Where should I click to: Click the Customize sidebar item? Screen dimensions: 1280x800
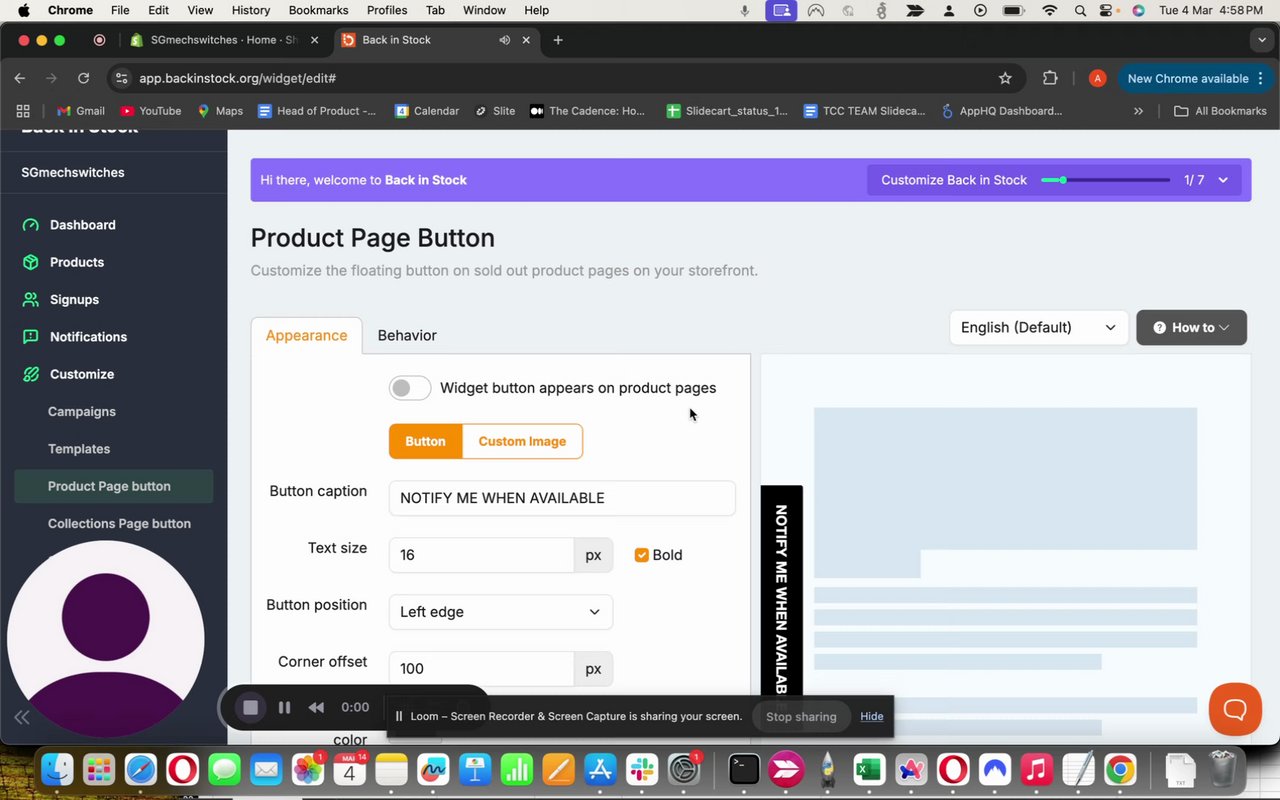(x=82, y=374)
